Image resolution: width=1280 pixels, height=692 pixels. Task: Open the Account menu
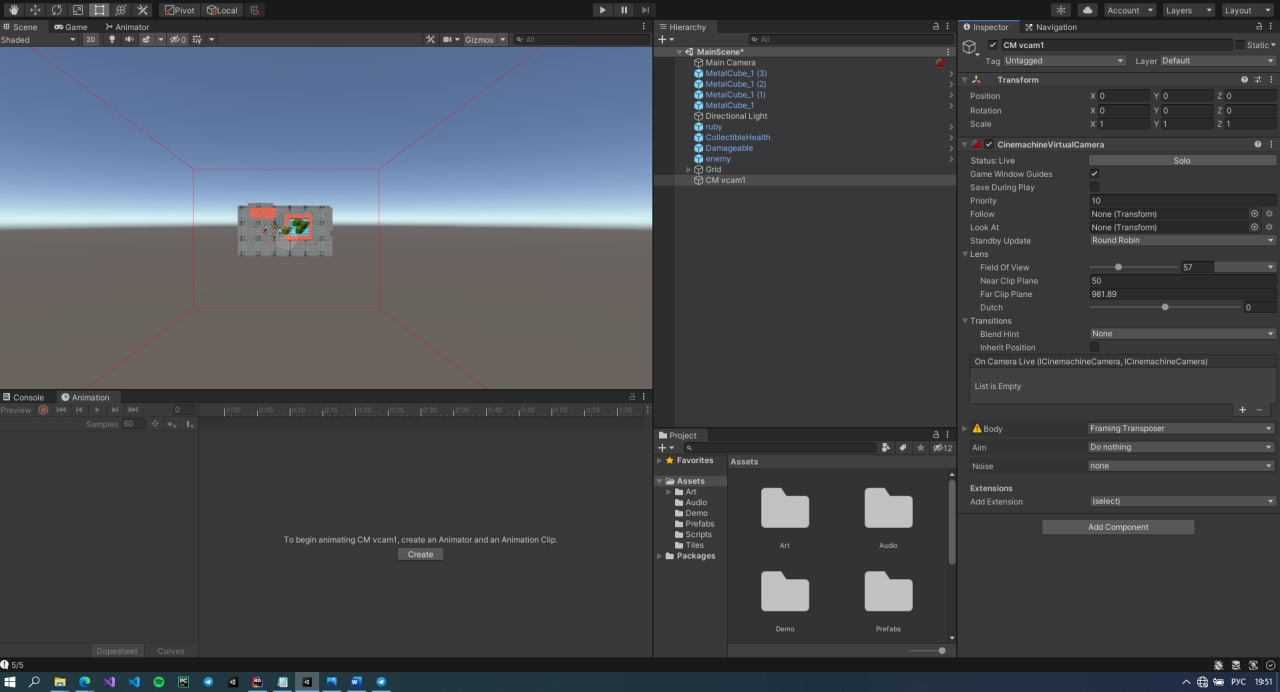point(1130,10)
